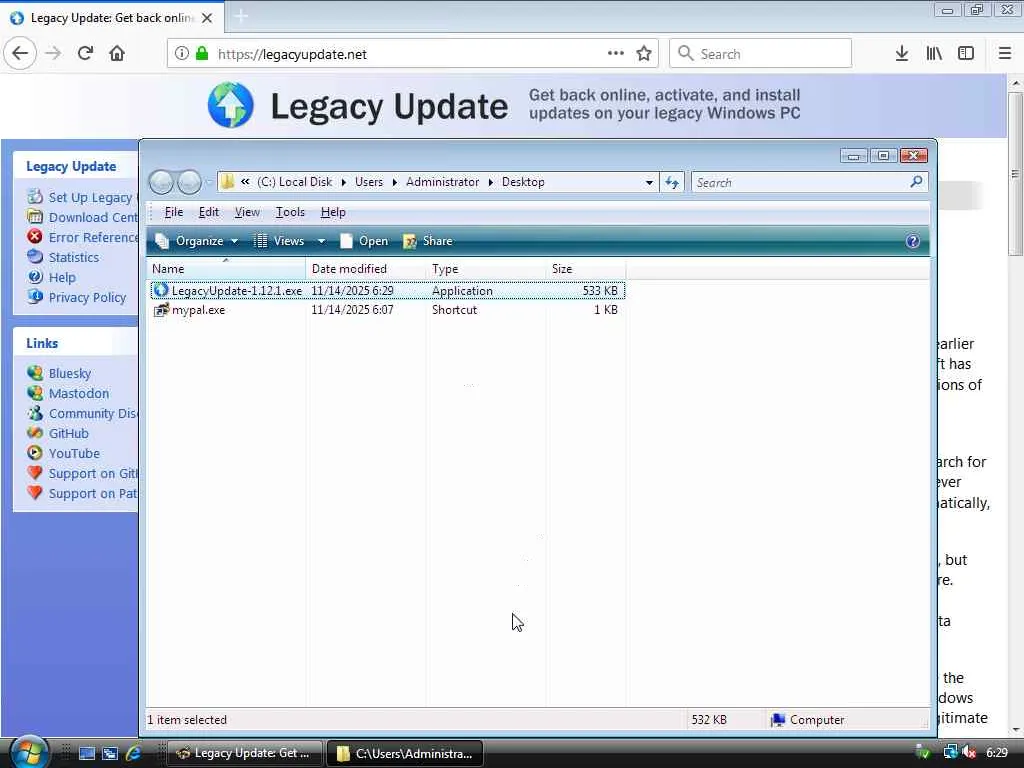Click the Windows Start orb

click(x=28, y=752)
